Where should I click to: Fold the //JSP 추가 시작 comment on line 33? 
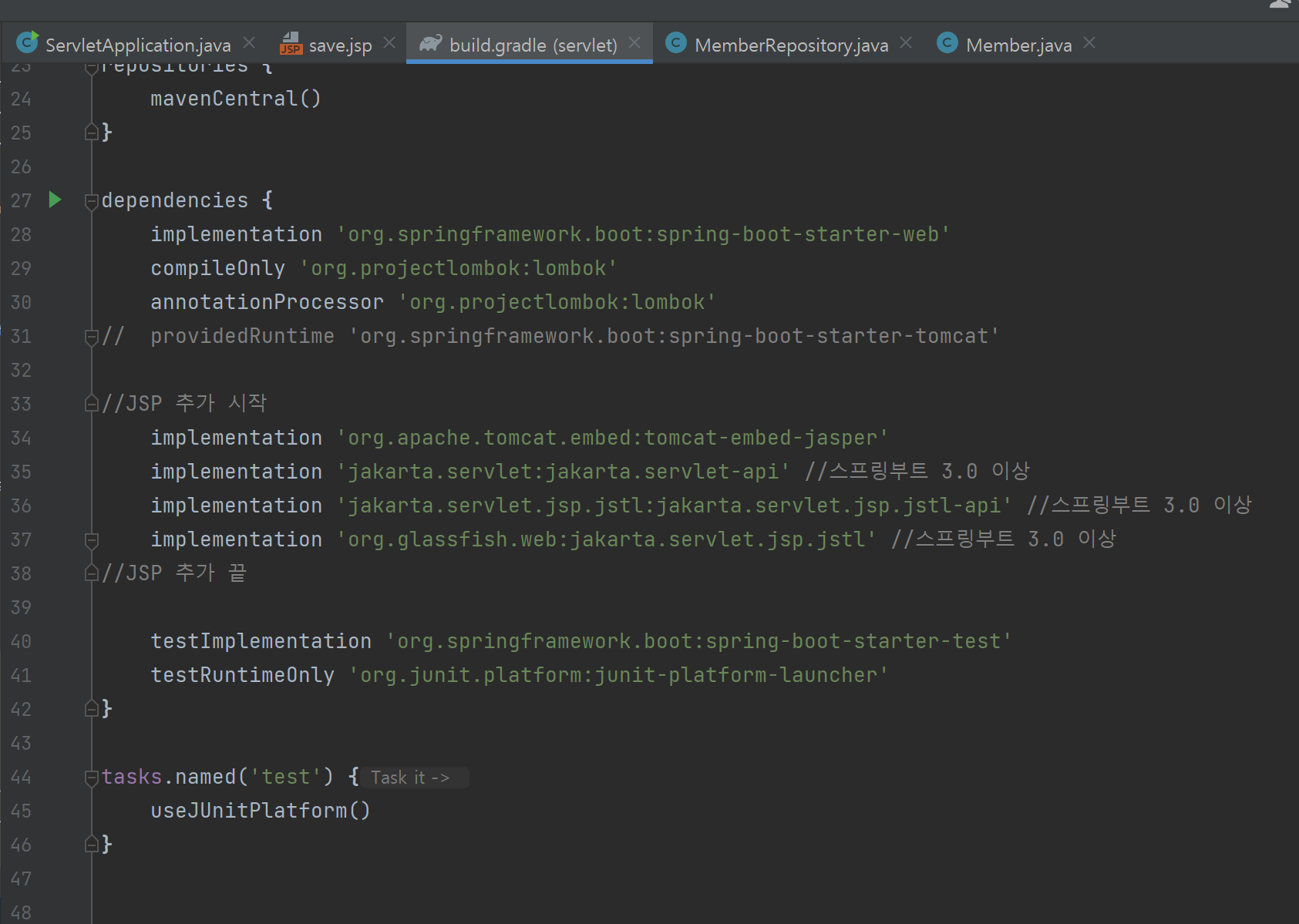point(91,404)
